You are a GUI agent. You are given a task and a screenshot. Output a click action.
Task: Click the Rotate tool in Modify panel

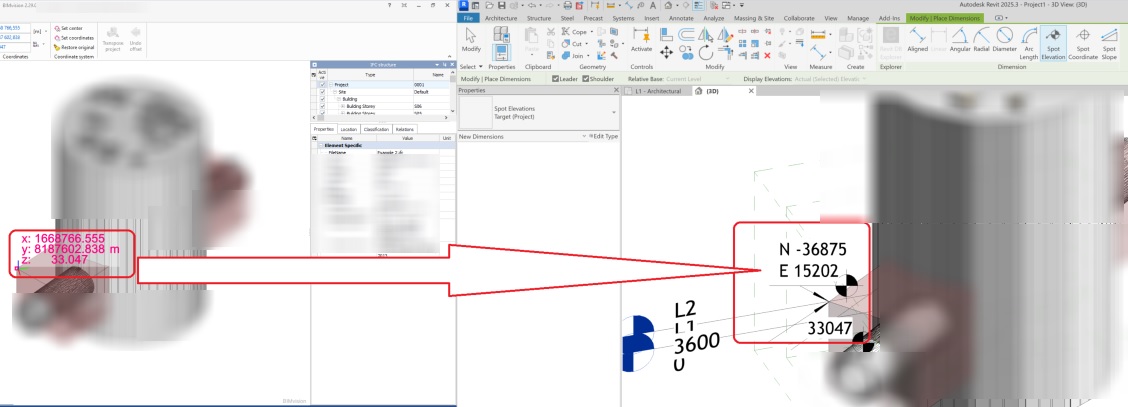click(x=706, y=52)
